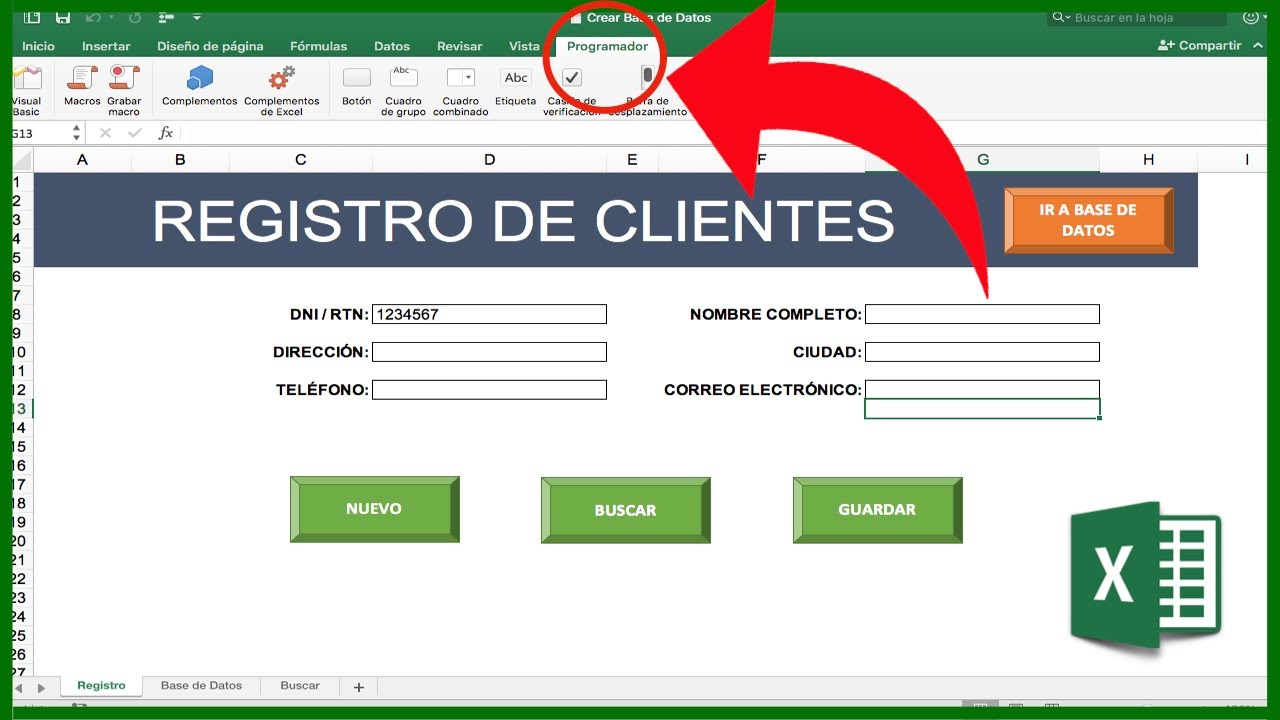This screenshot has height=720, width=1280.
Task: Click the DNI / RTN field with 1234567
Action: (489, 314)
